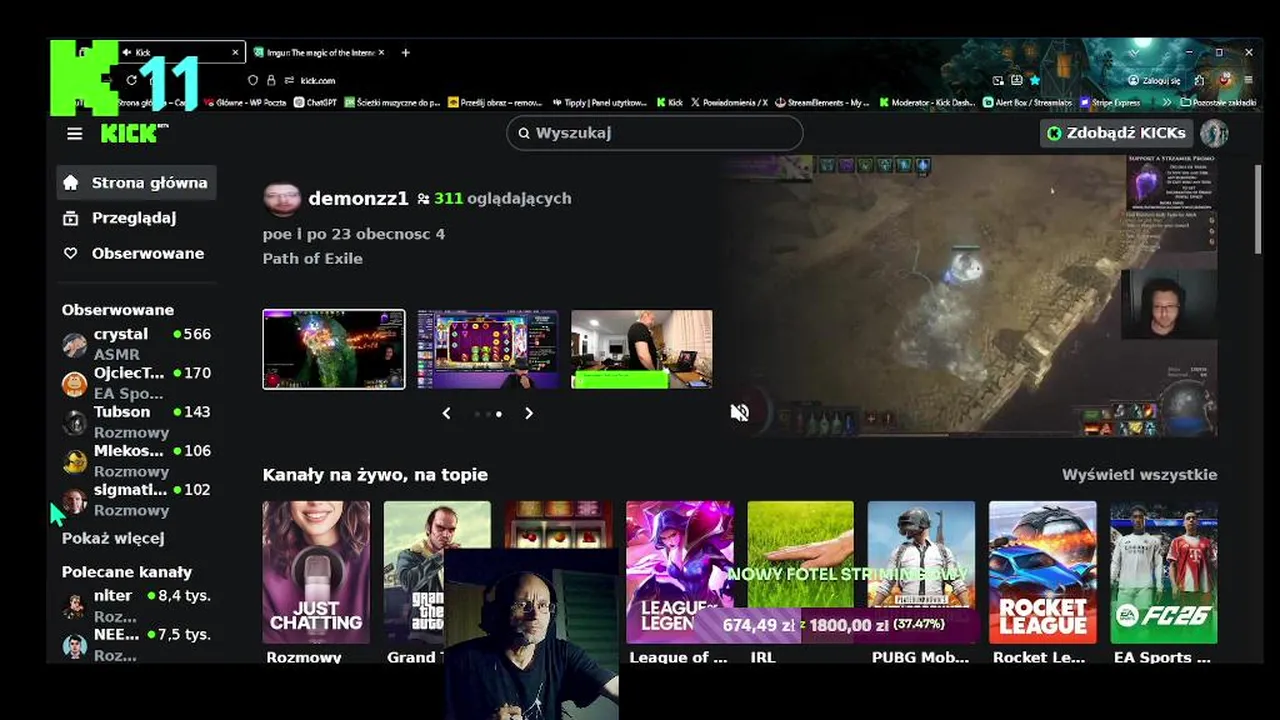
Task: Click the Zdobądź KICKs button
Action: coord(1116,133)
